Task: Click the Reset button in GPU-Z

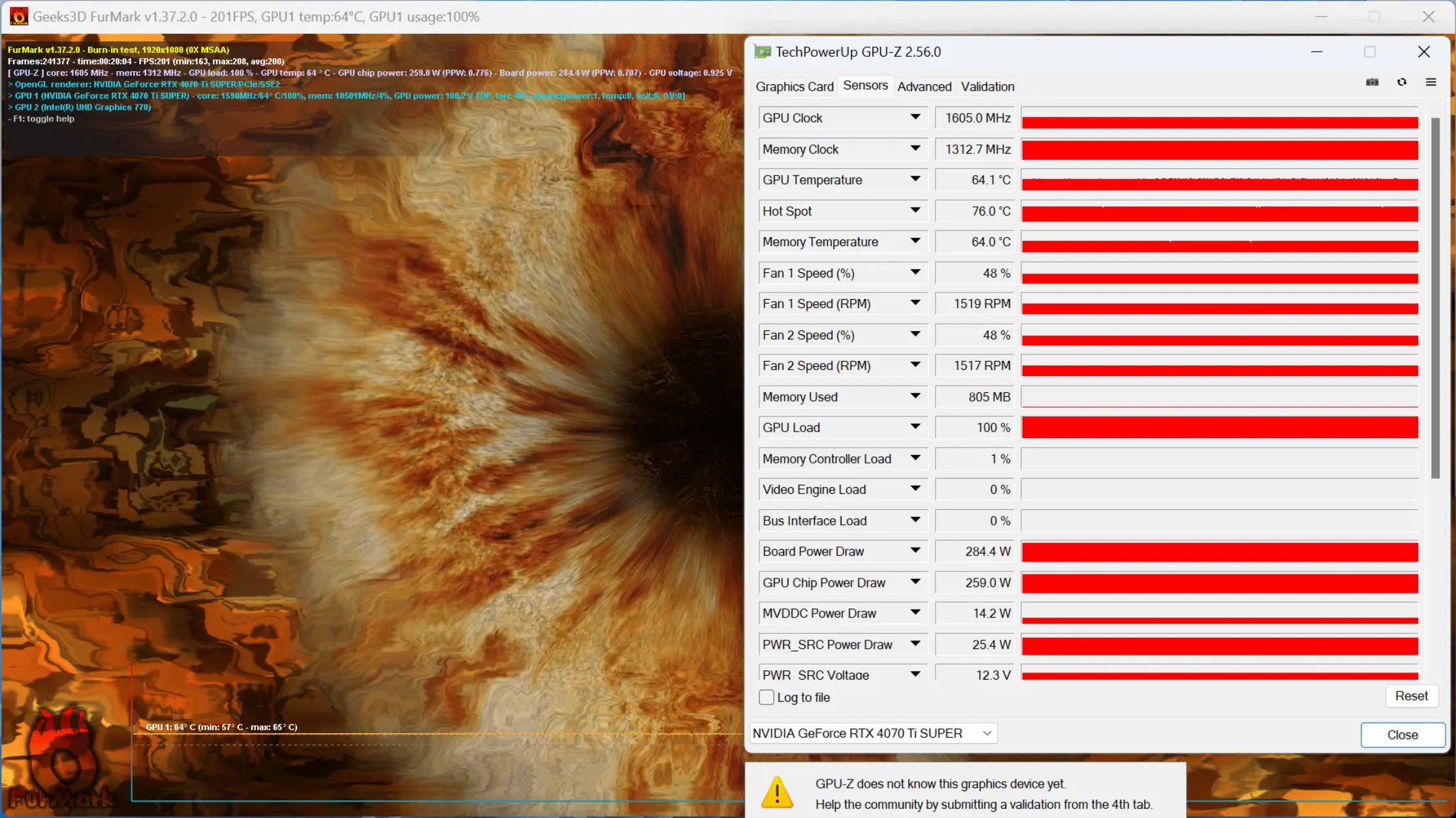Action: (1411, 696)
